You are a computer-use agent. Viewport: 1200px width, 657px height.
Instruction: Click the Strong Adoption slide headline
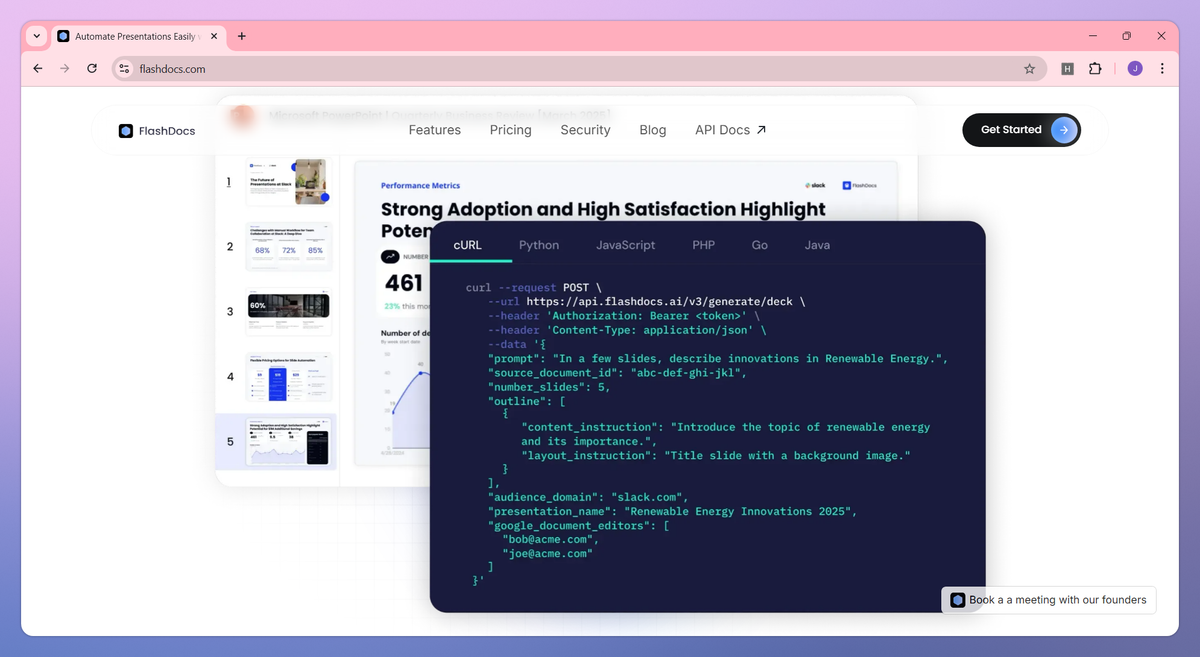click(603, 221)
